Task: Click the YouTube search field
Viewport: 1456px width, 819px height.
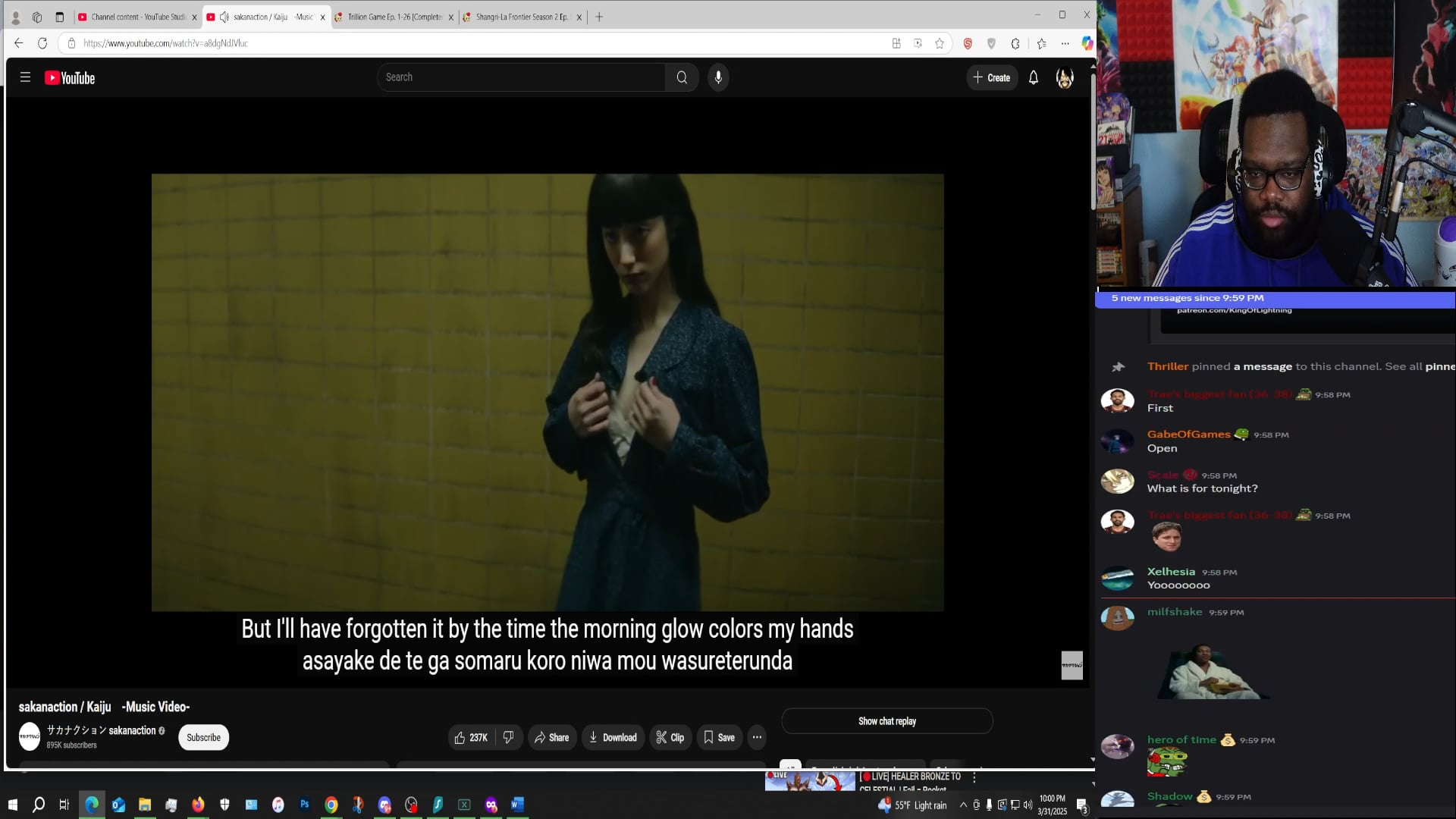Action: click(x=522, y=77)
